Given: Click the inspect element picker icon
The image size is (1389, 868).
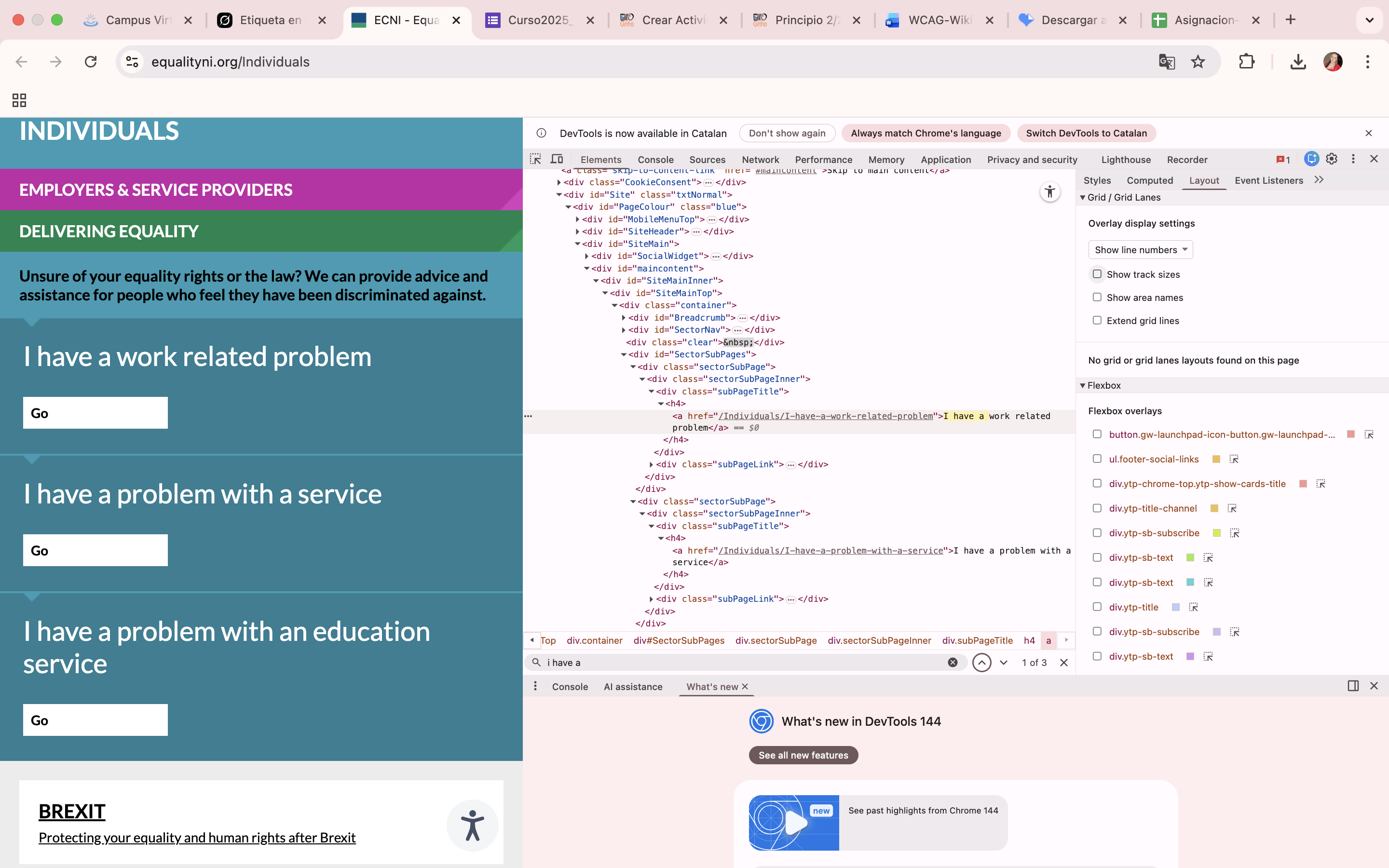Looking at the screenshot, I should pyautogui.click(x=535, y=159).
